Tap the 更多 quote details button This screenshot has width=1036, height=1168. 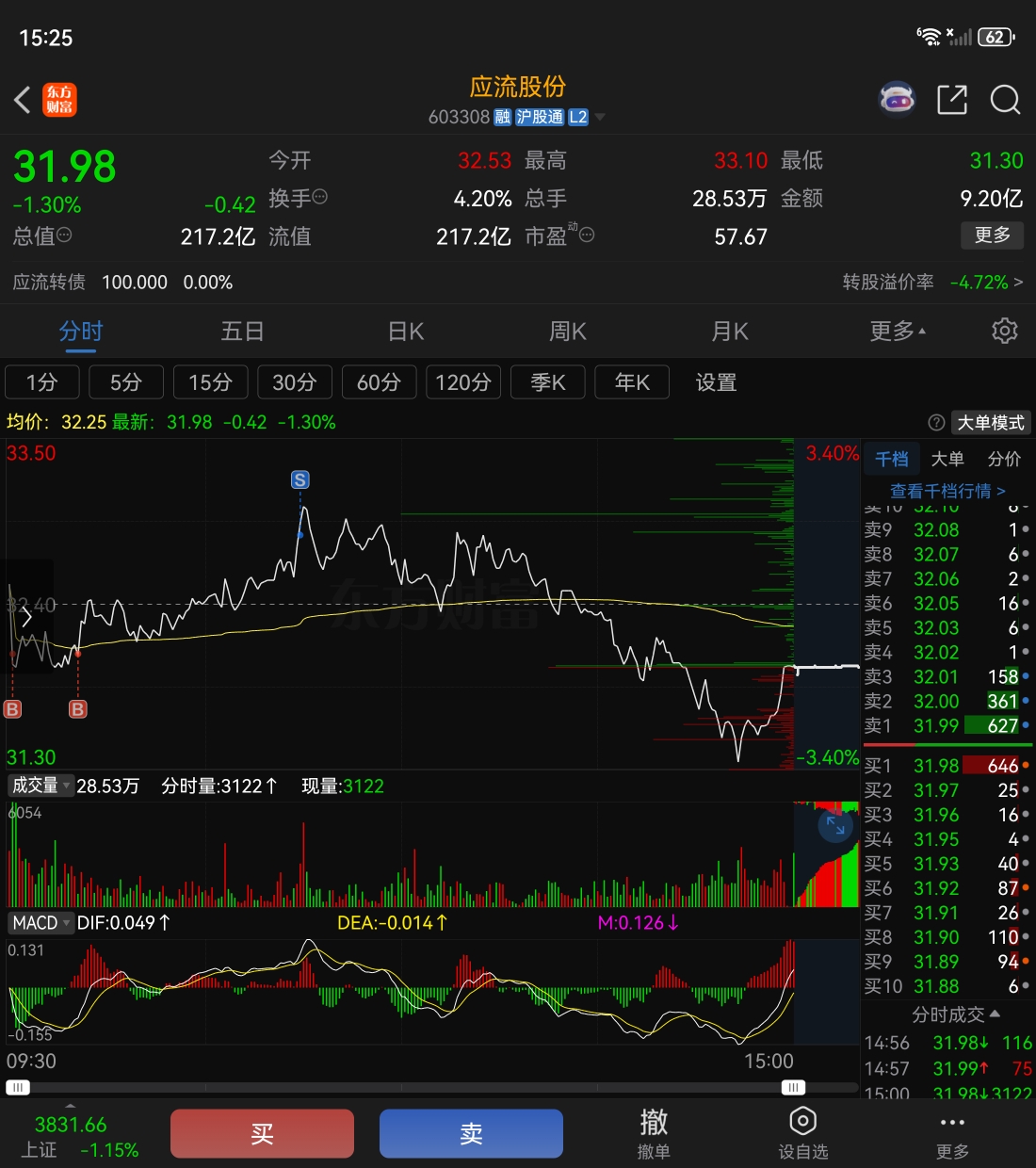coord(992,235)
